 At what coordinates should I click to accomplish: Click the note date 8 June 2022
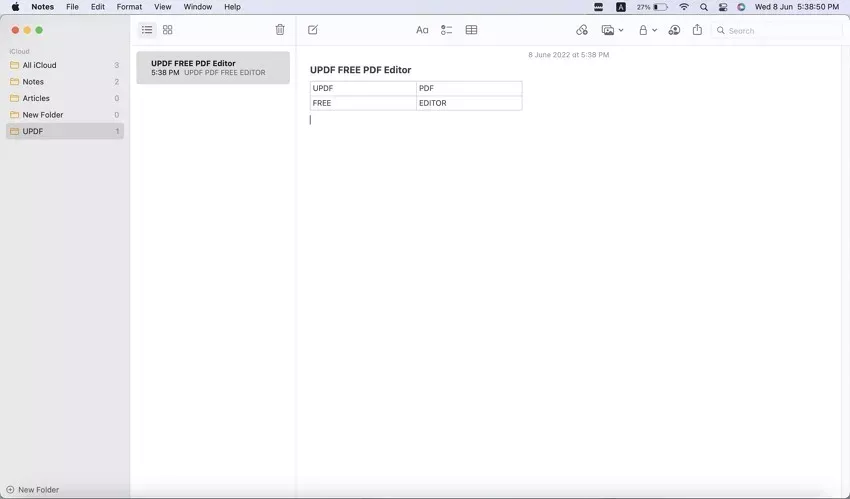click(569, 55)
